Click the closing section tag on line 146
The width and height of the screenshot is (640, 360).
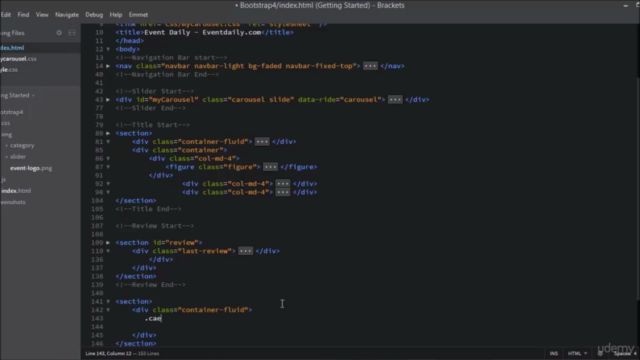(x=136, y=343)
